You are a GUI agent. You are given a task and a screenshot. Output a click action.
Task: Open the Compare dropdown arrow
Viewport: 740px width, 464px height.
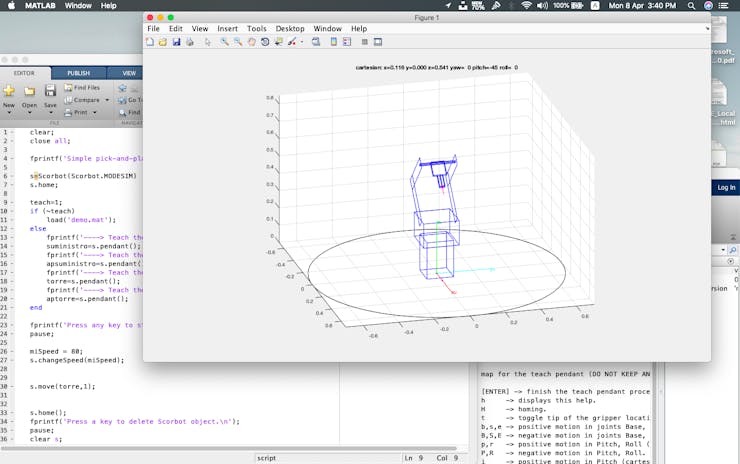[107, 100]
